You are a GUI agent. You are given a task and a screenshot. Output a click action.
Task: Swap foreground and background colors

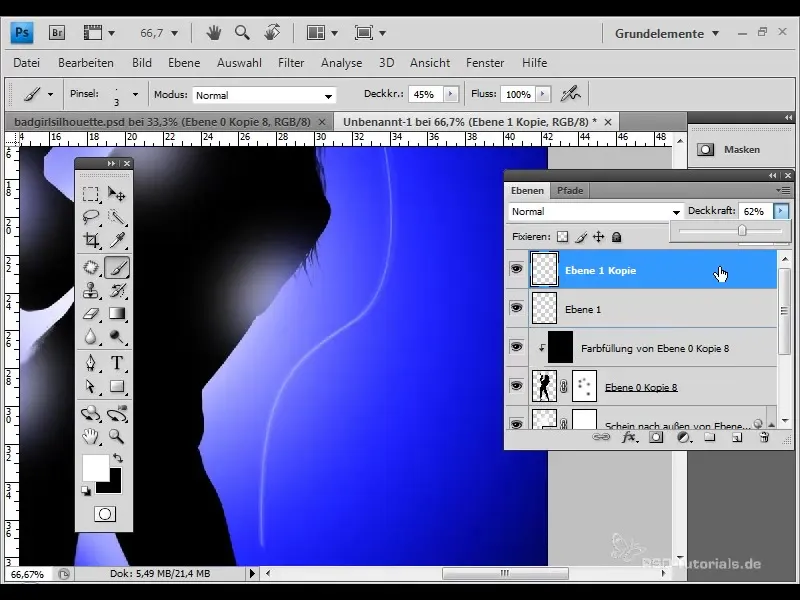point(118,458)
